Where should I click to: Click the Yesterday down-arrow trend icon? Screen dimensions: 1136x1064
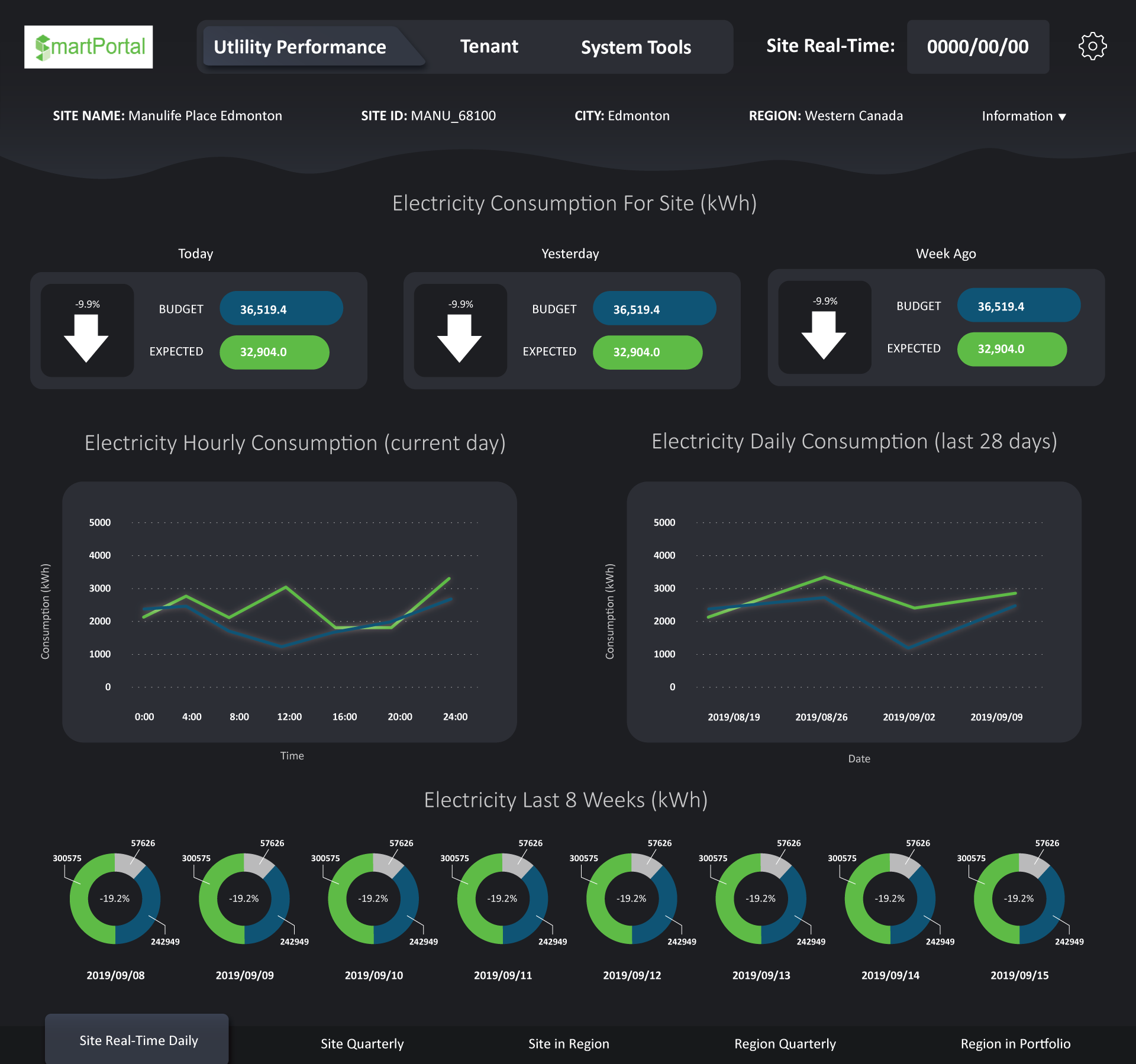(x=460, y=338)
